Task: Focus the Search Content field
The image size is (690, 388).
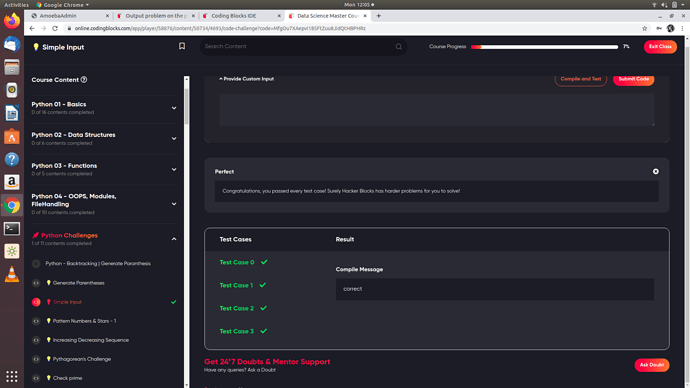Action: coord(303,47)
